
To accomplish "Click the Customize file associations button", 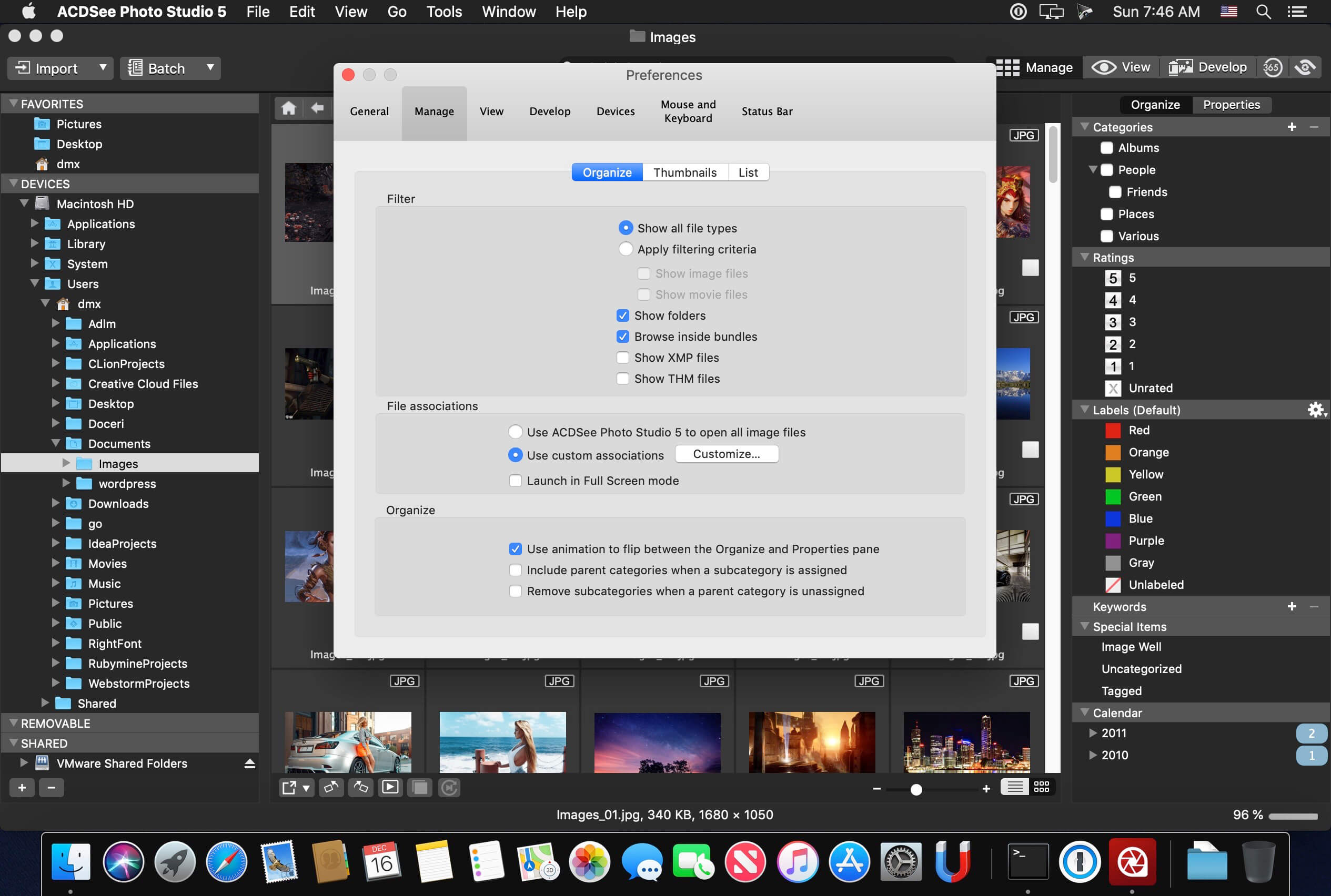I will pyautogui.click(x=726, y=454).
